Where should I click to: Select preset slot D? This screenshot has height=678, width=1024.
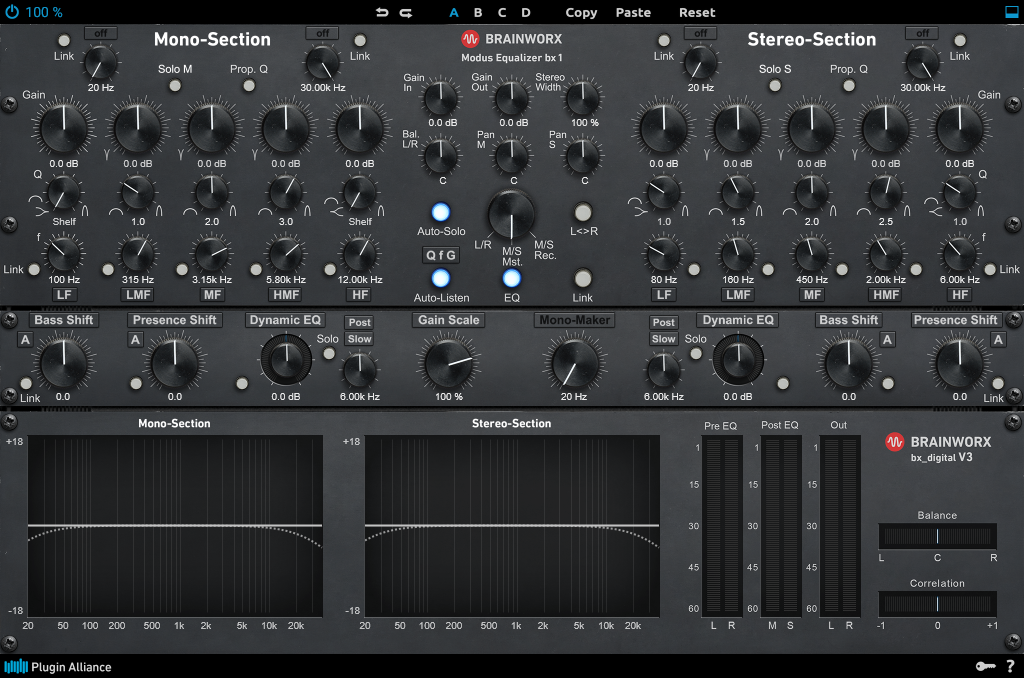tap(526, 12)
